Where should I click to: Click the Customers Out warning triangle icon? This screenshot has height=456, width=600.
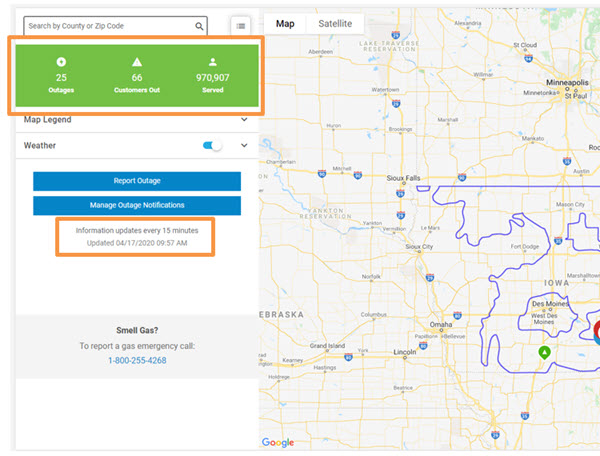pos(137,62)
